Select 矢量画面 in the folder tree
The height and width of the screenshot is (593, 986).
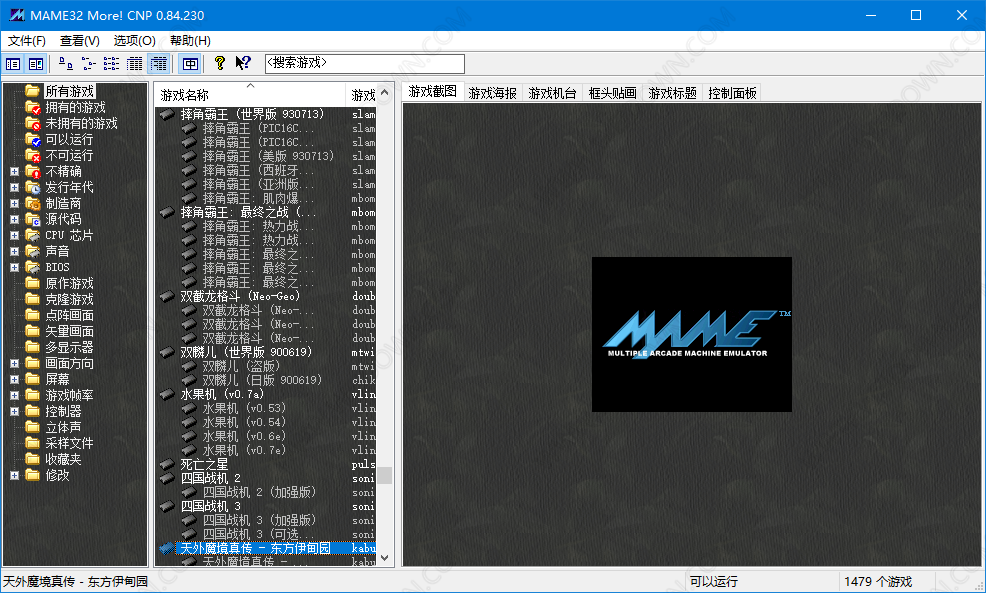[69, 331]
